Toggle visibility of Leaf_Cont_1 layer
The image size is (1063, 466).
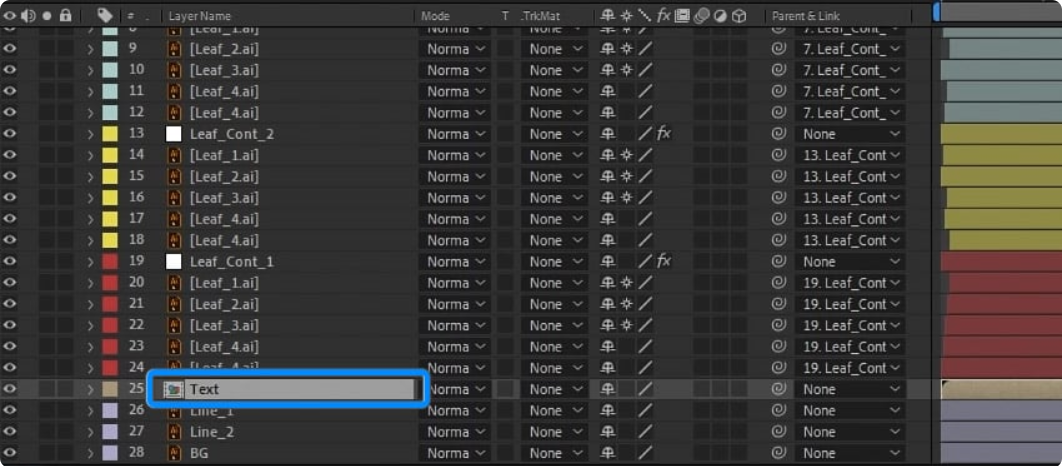point(9,261)
